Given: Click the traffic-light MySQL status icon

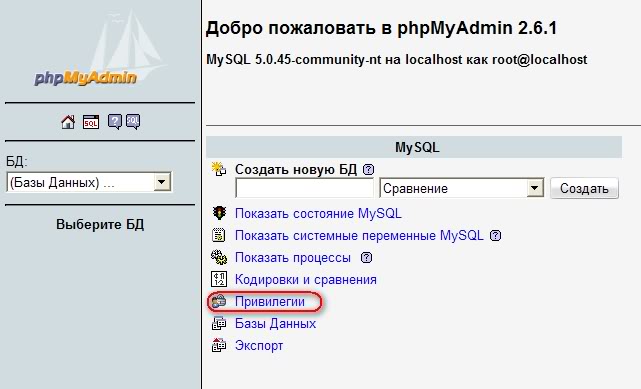Looking at the screenshot, I should tap(219, 213).
